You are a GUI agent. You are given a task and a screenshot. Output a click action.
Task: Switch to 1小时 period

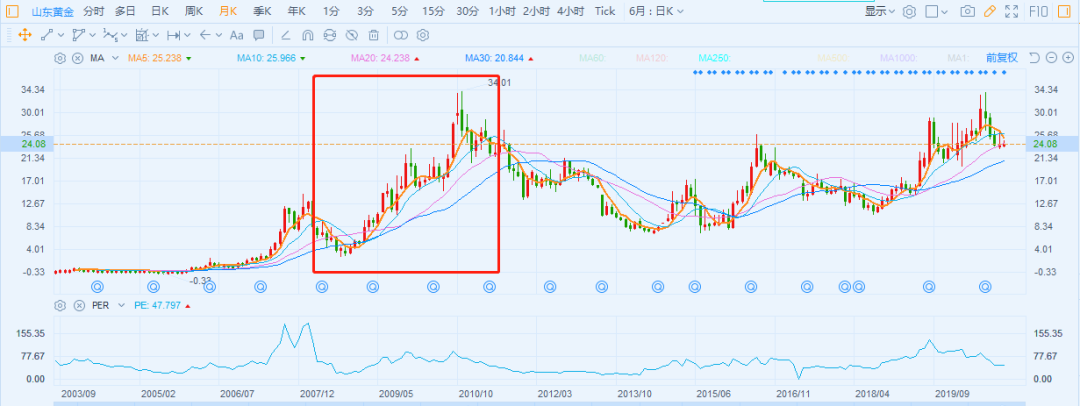tap(502, 11)
